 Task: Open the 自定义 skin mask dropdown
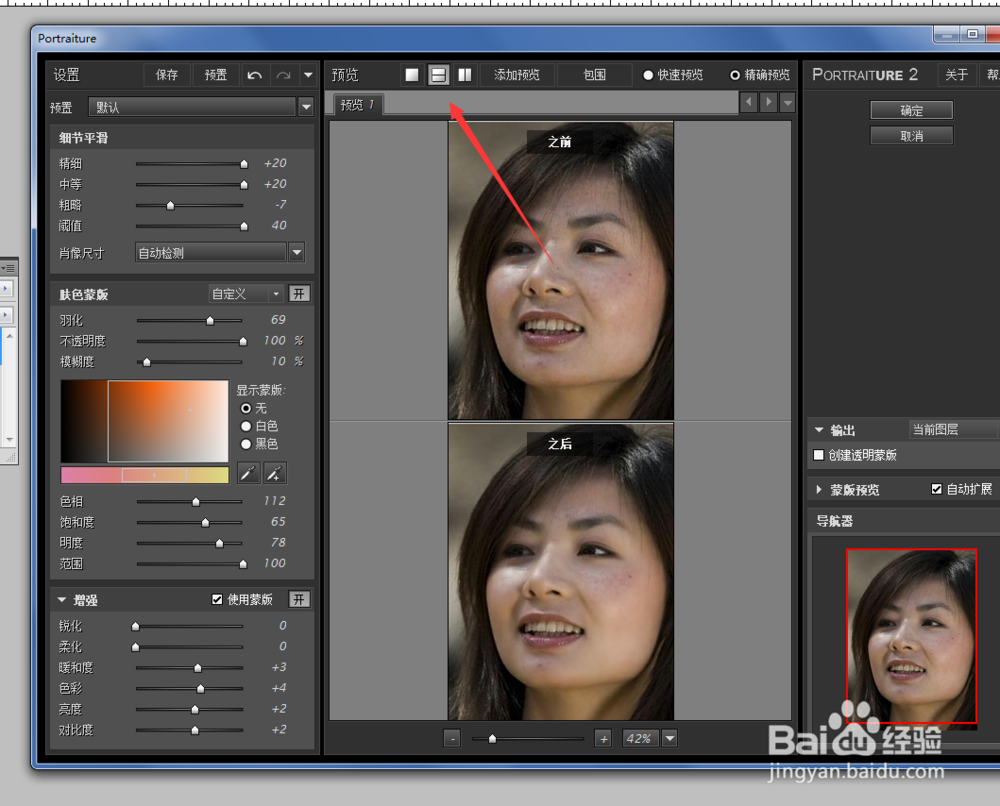246,294
